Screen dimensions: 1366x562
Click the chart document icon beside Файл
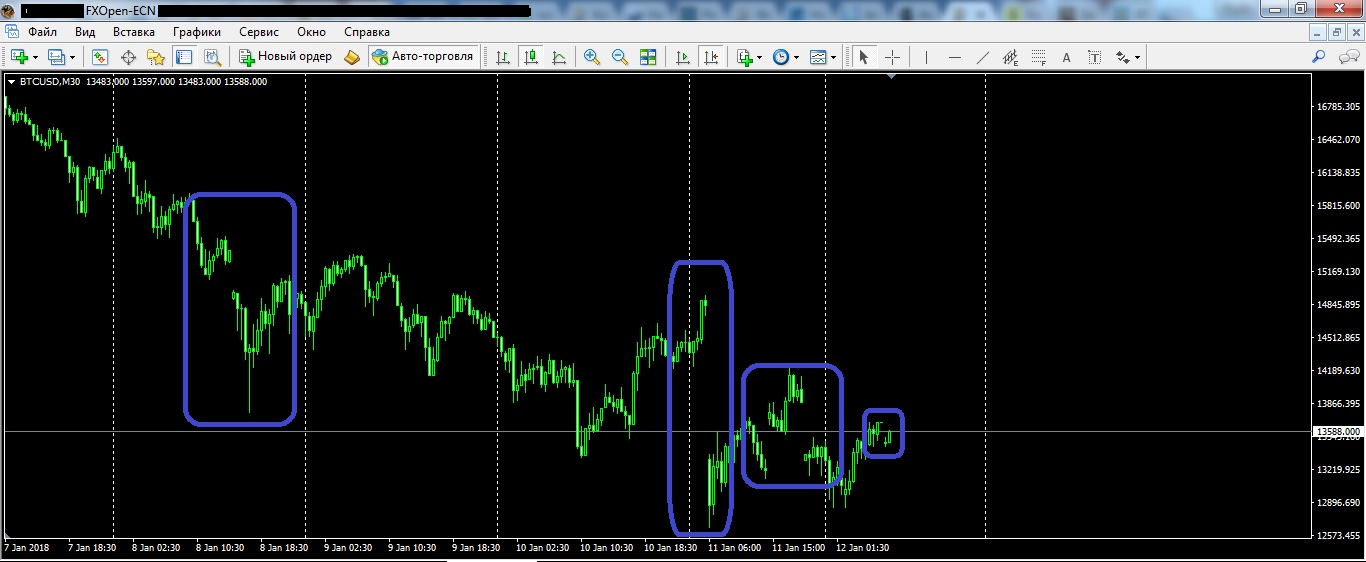[x=12, y=32]
